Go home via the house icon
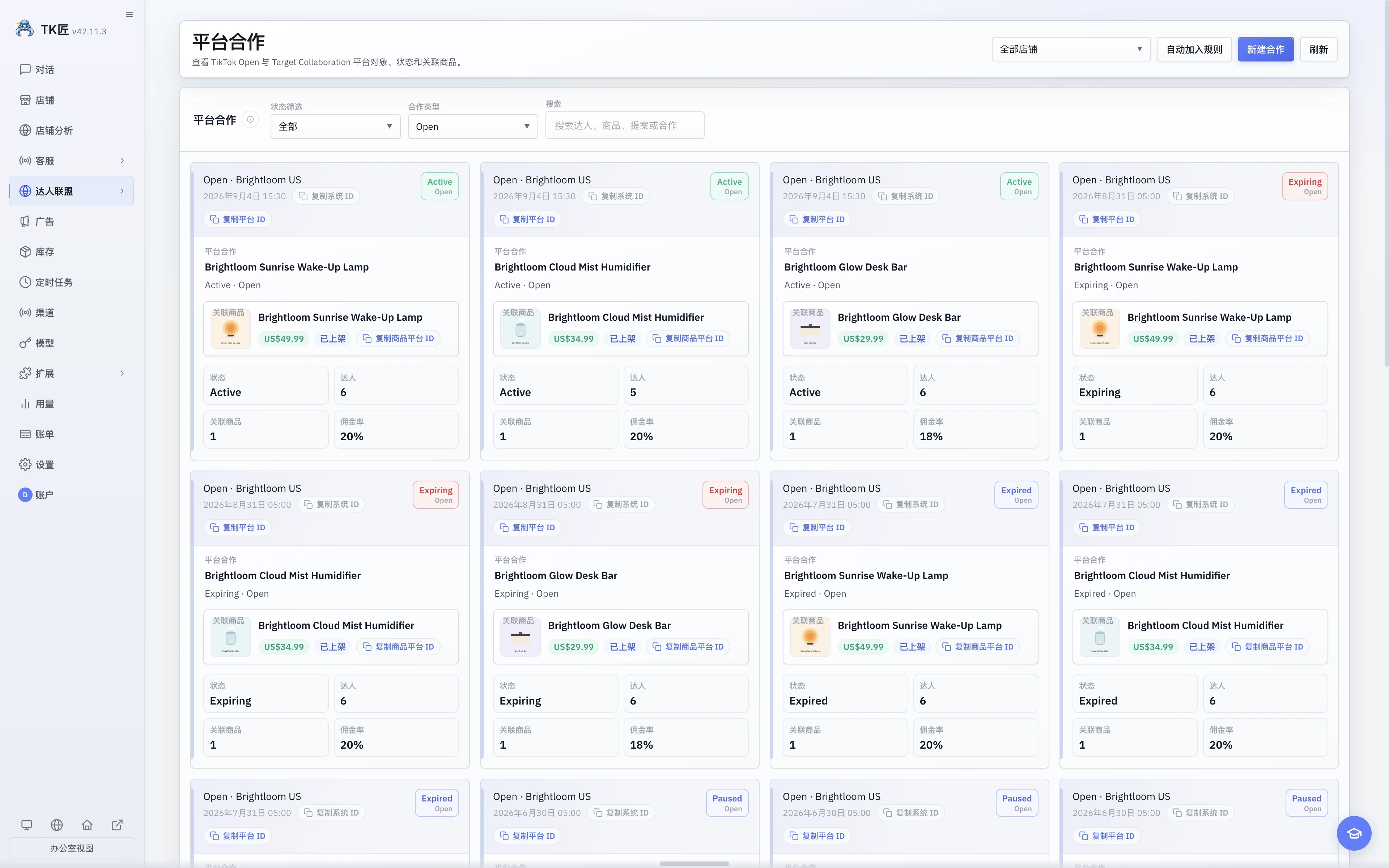The height and width of the screenshot is (868, 1389). pyautogui.click(x=87, y=825)
